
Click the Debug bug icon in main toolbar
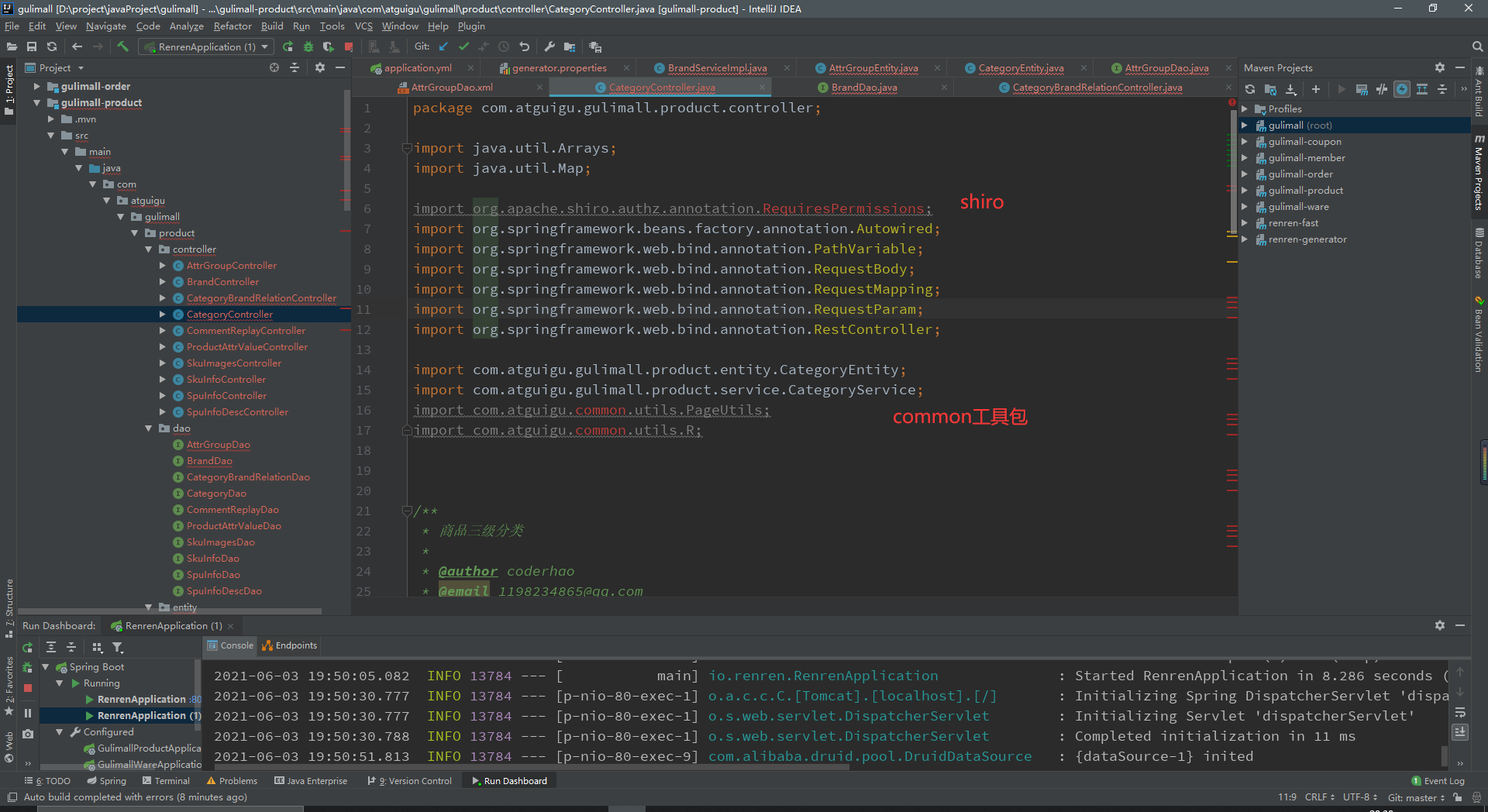point(308,46)
